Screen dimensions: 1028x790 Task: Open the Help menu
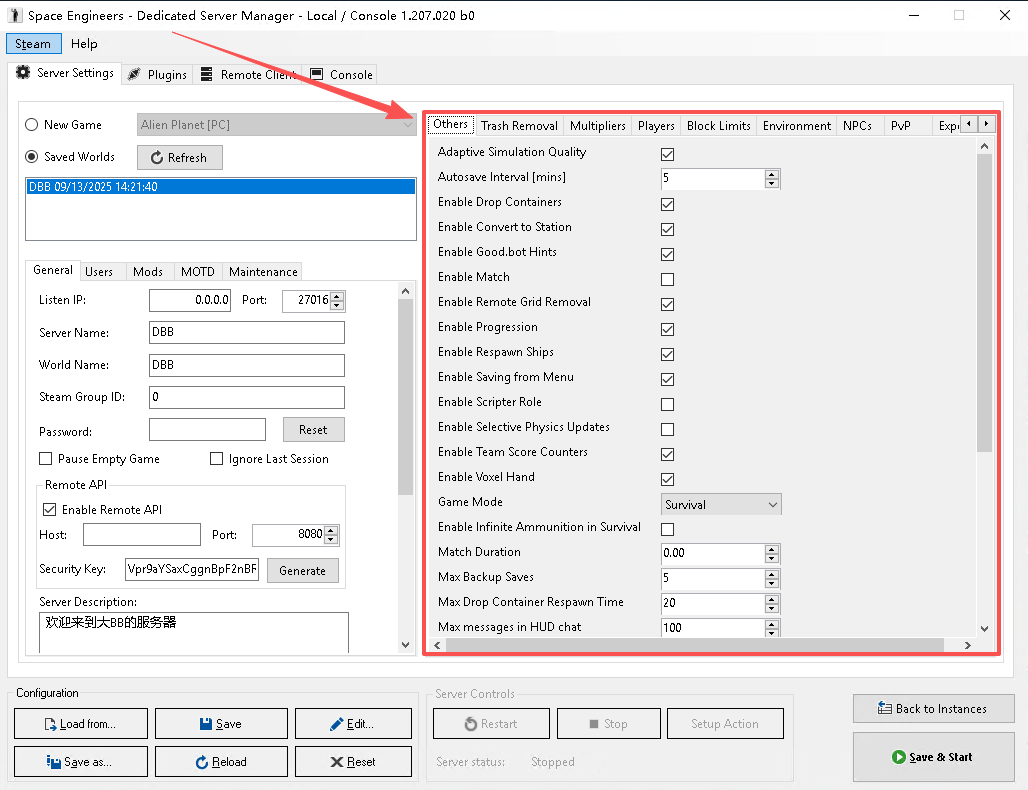[85, 44]
